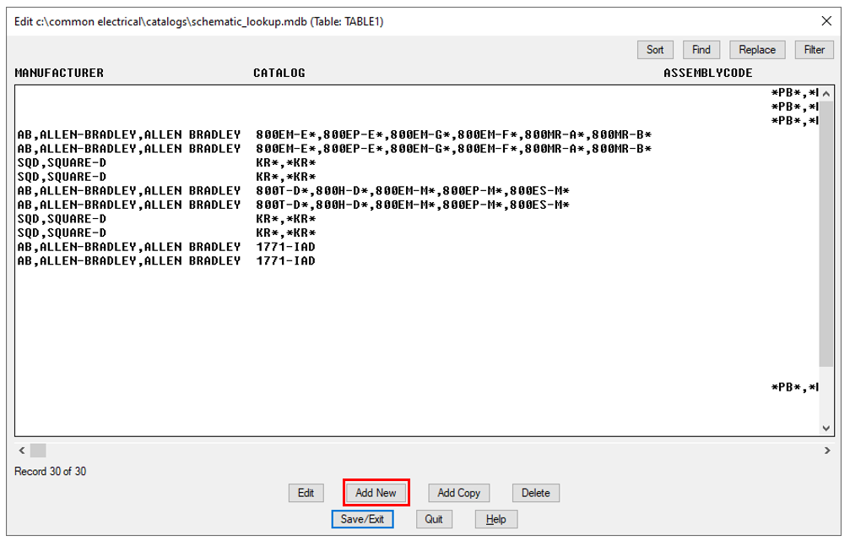Image resolution: width=850 pixels, height=546 pixels.
Task: Click the ASSEMBLYCODE column header
Action: [x=708, y=73]
